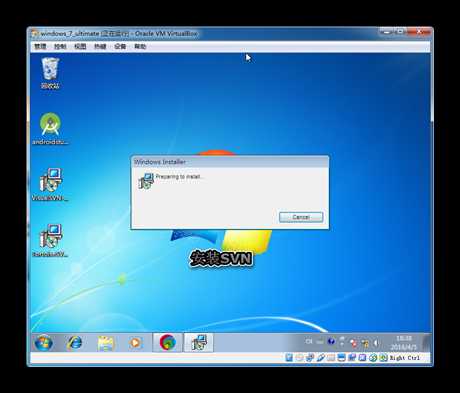Switch to the colorful round app taskbar button
Image resolution: width=460 pixels, height=393 pixels.
pyautogui.click(x=168, y=342)
